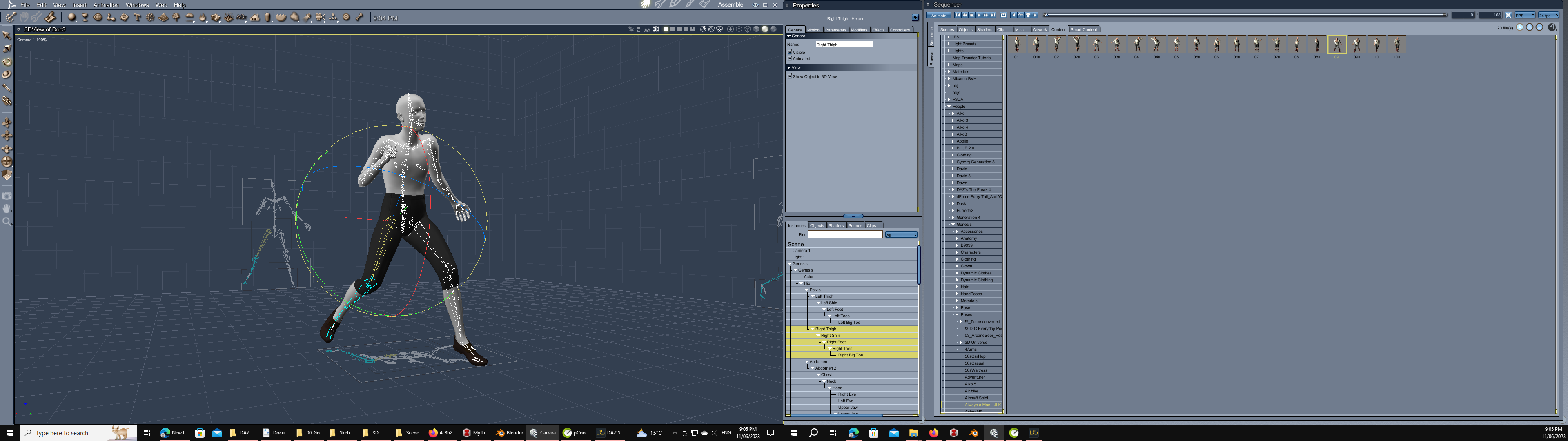Screen dimensions: 1568x441
Task: Select the Rotate tool in left toolbar
Action: coord(7,62)
